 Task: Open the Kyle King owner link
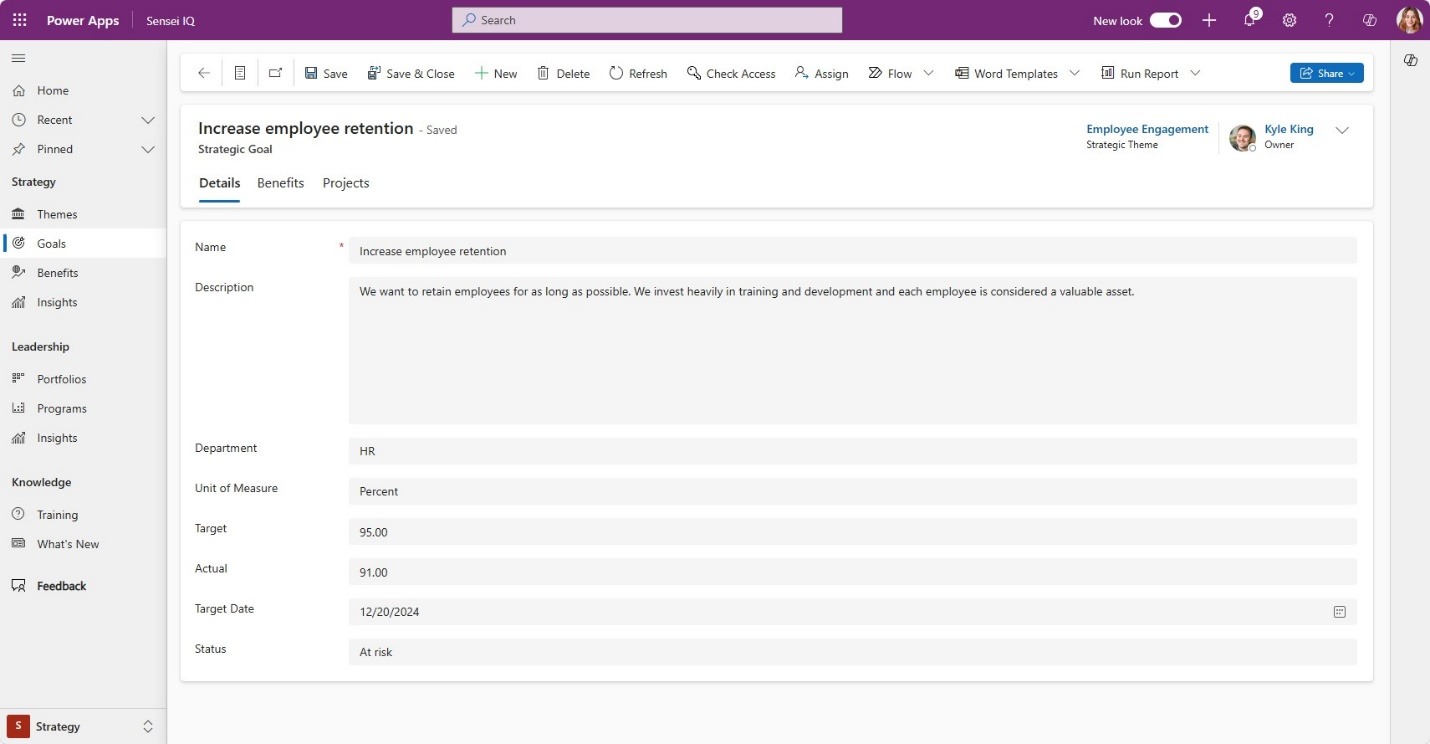[x=1289, y=129]
